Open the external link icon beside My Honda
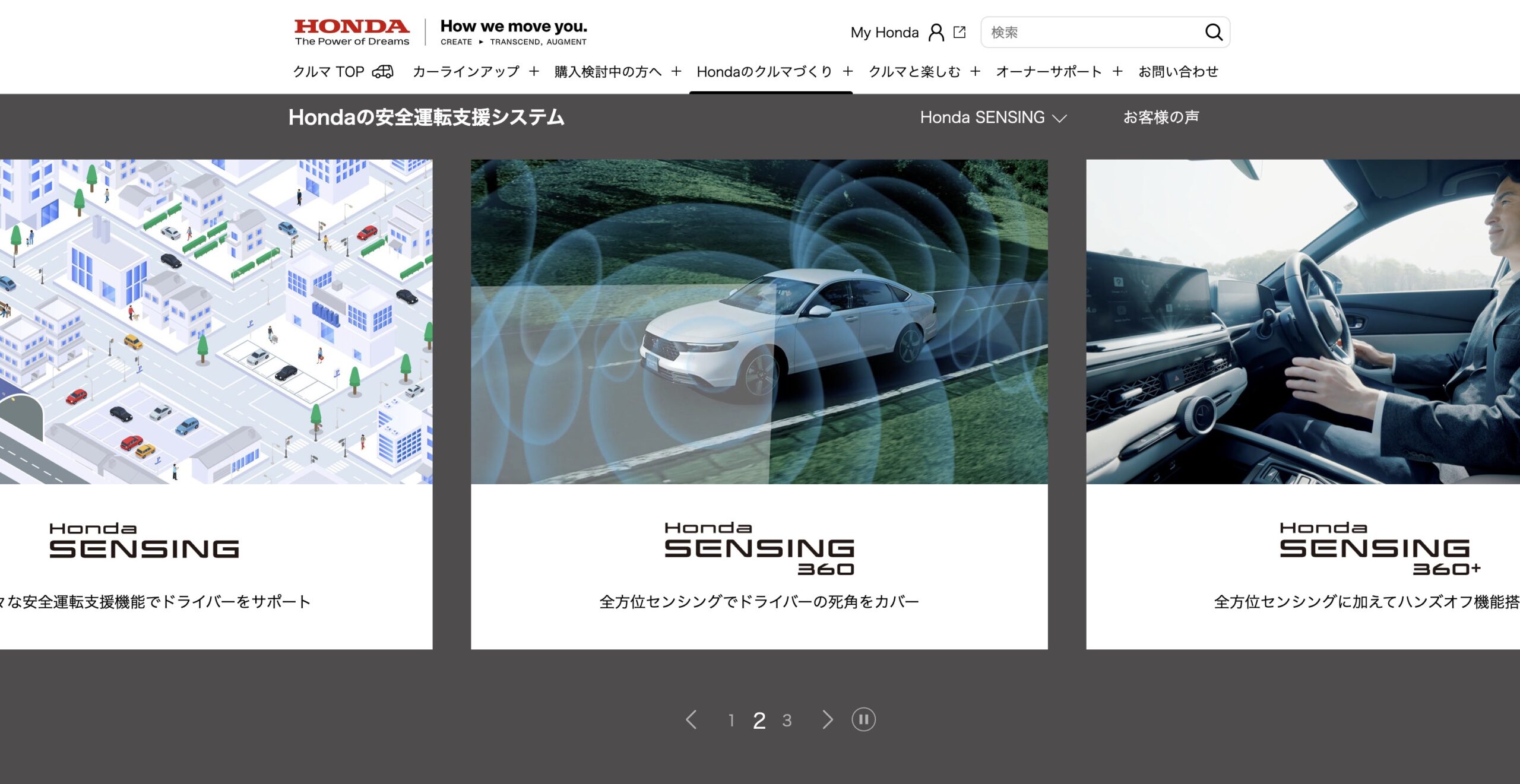Image resolution: width=1520 pixels, height=784 pixels. coord(959,32)
